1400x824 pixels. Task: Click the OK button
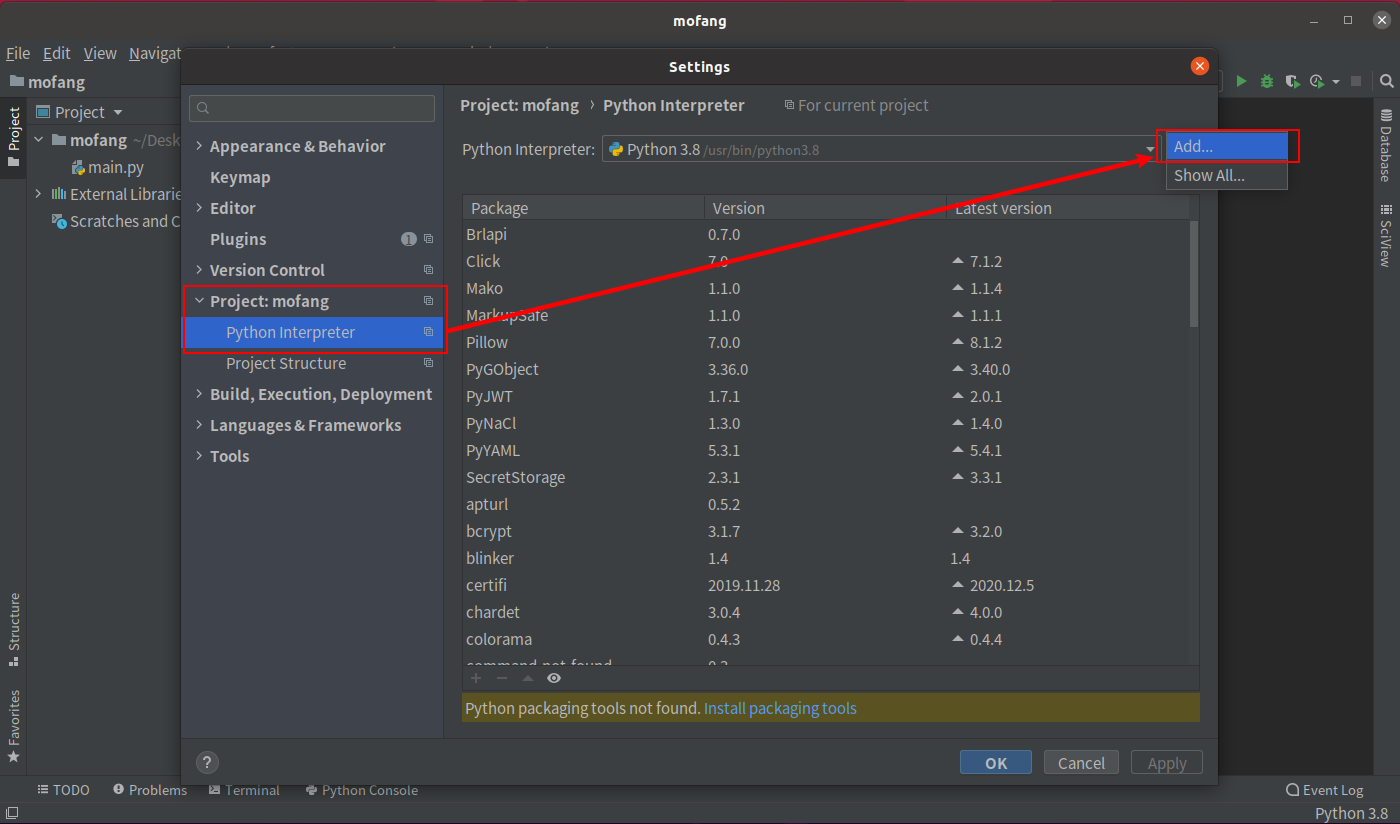(x=996, y=762)
